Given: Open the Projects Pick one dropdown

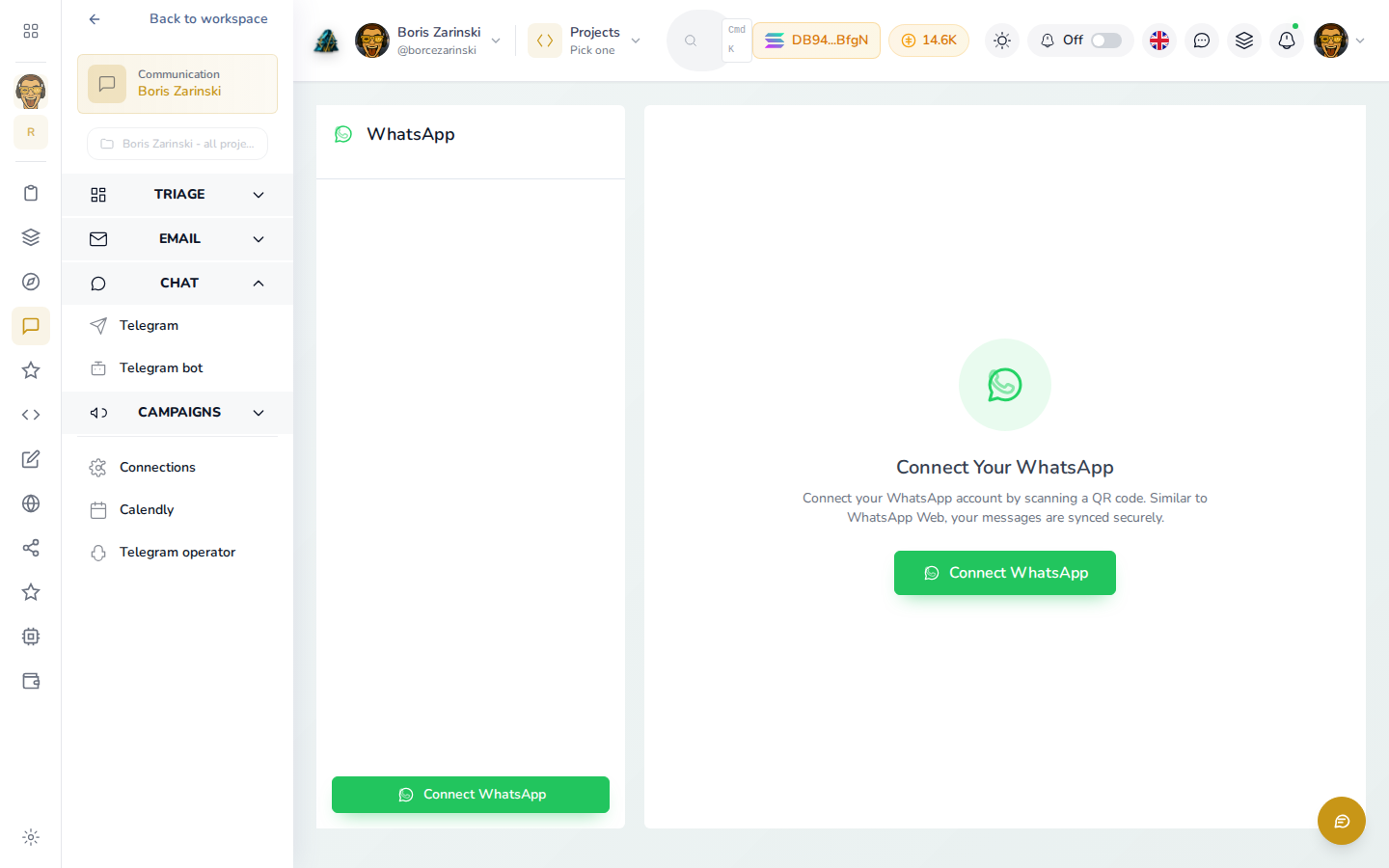Looking at the screenshot, I should 585,41.
